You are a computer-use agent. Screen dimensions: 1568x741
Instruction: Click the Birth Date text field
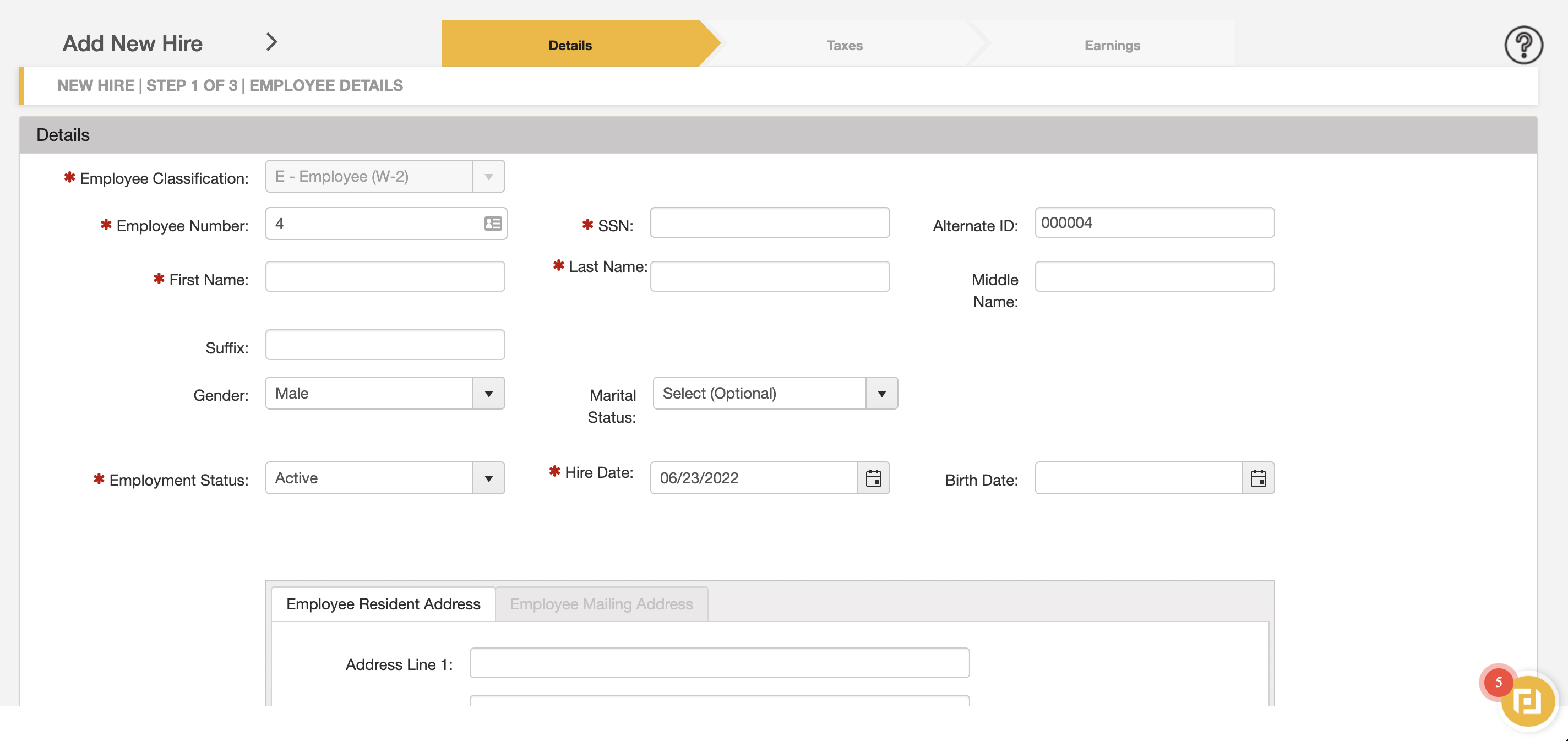(x=1138, y=478)
